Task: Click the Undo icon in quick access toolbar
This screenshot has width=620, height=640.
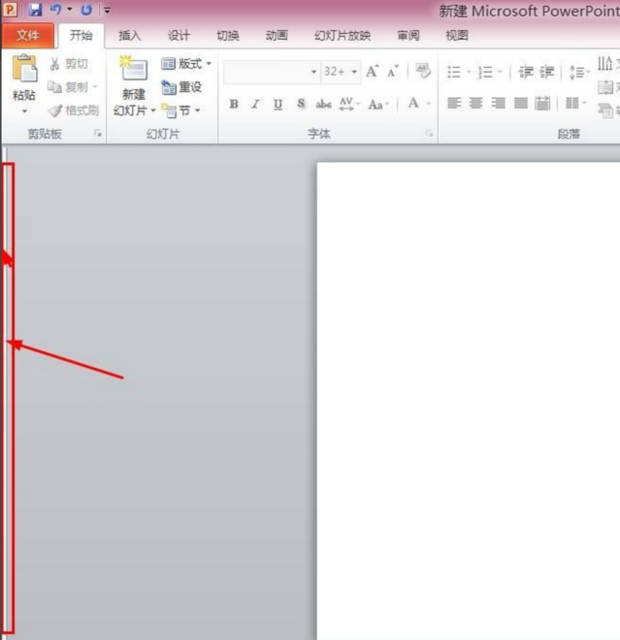Action: (58, 10)
